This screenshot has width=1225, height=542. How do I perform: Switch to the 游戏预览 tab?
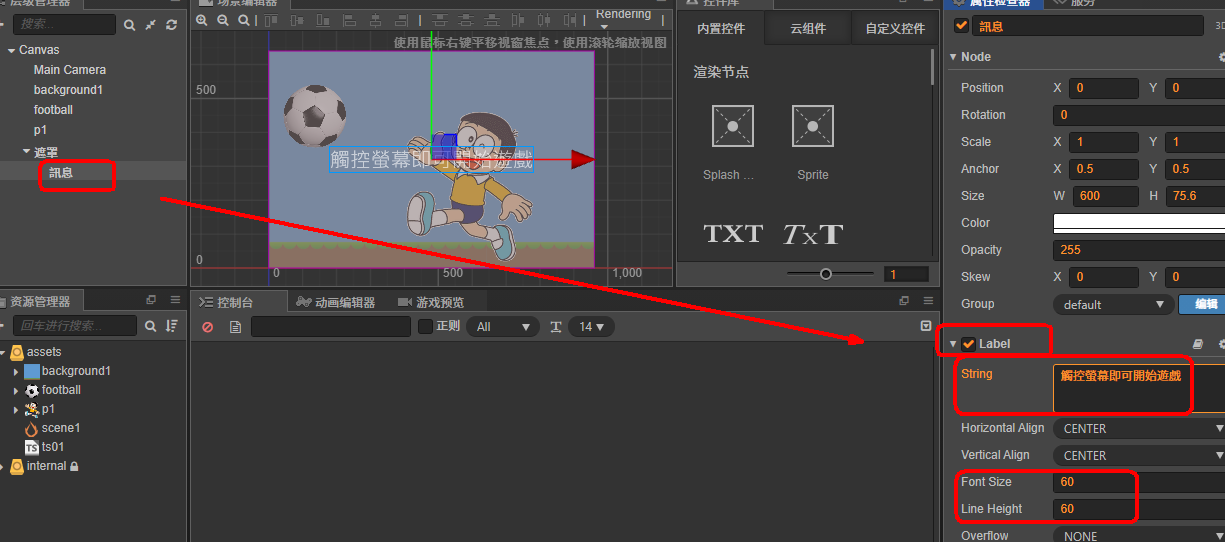pyautogui.click(x=431, y=302)
